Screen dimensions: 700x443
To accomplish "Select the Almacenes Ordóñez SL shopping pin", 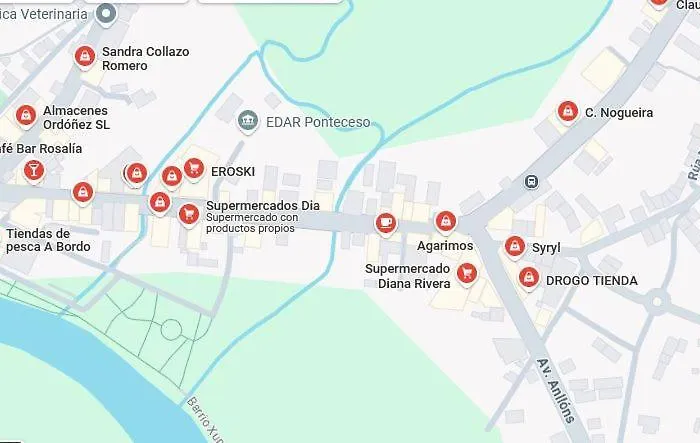I will click(x=26, y=117).
